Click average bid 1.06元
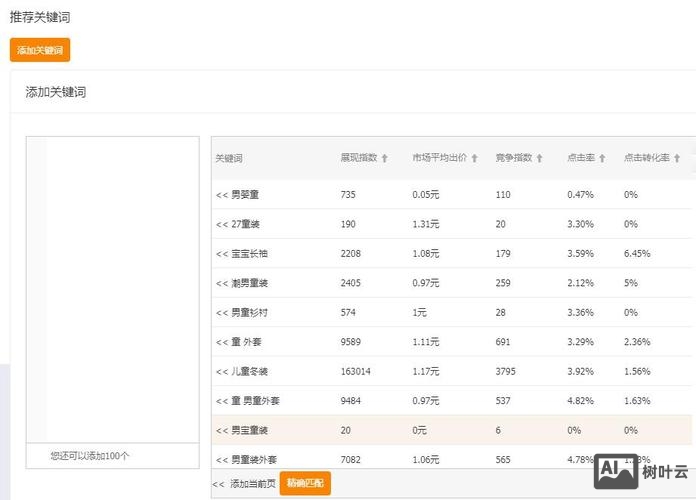696x500 pixels. [426, 460]
